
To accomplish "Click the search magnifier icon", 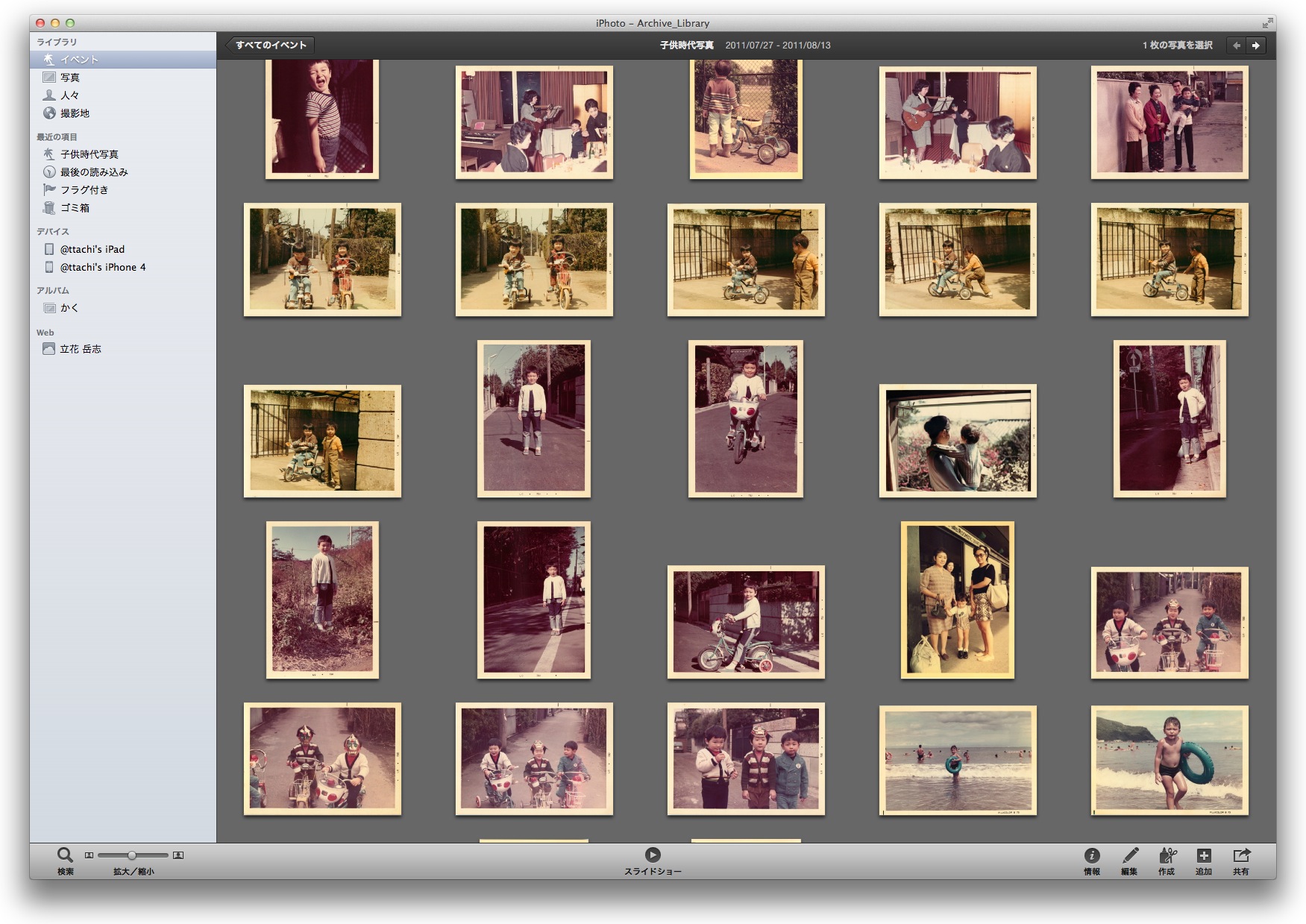I will [65, 855].
